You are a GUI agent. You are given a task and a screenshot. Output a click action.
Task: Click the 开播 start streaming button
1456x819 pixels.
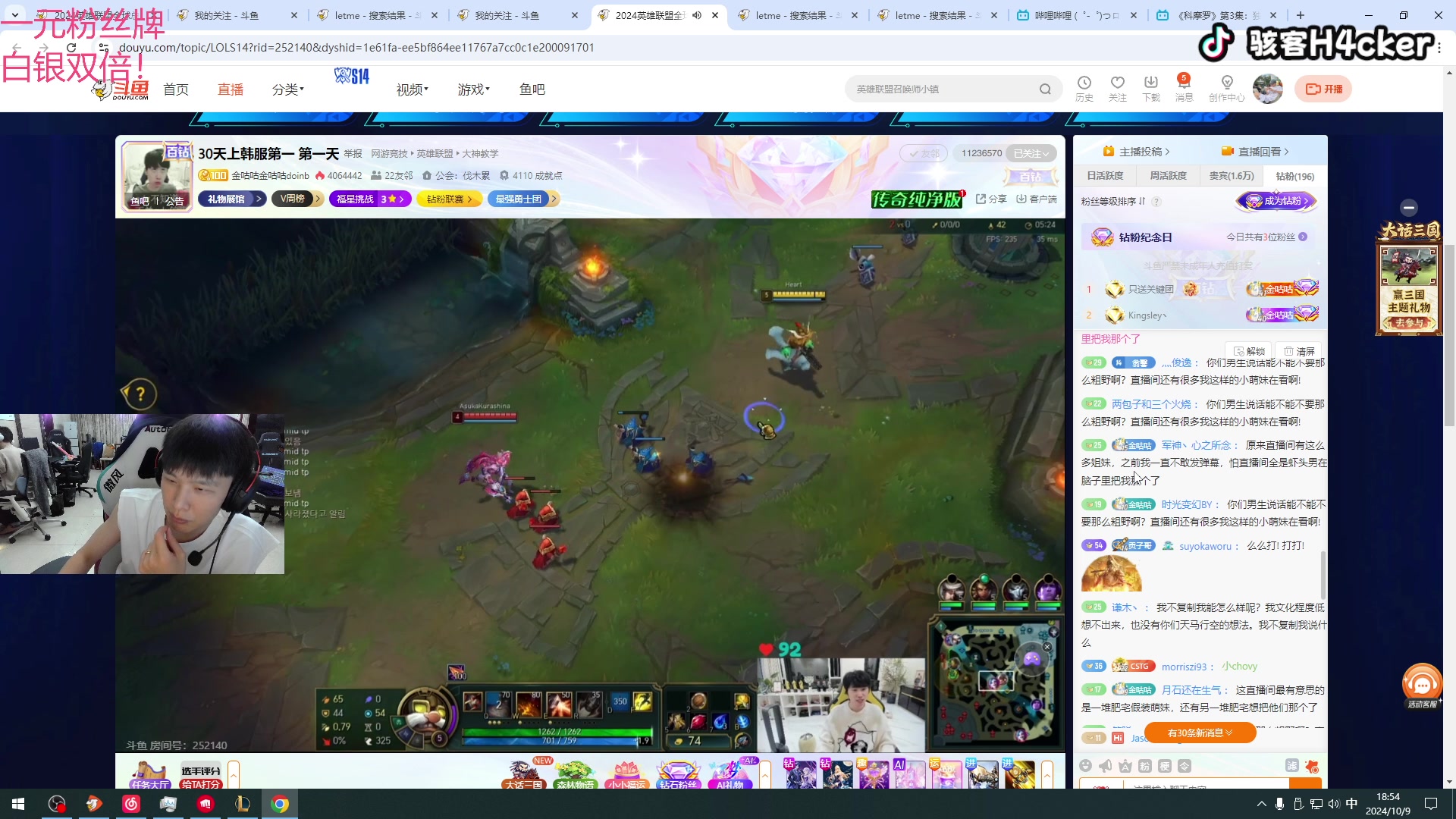click(x=1323, y=89)
